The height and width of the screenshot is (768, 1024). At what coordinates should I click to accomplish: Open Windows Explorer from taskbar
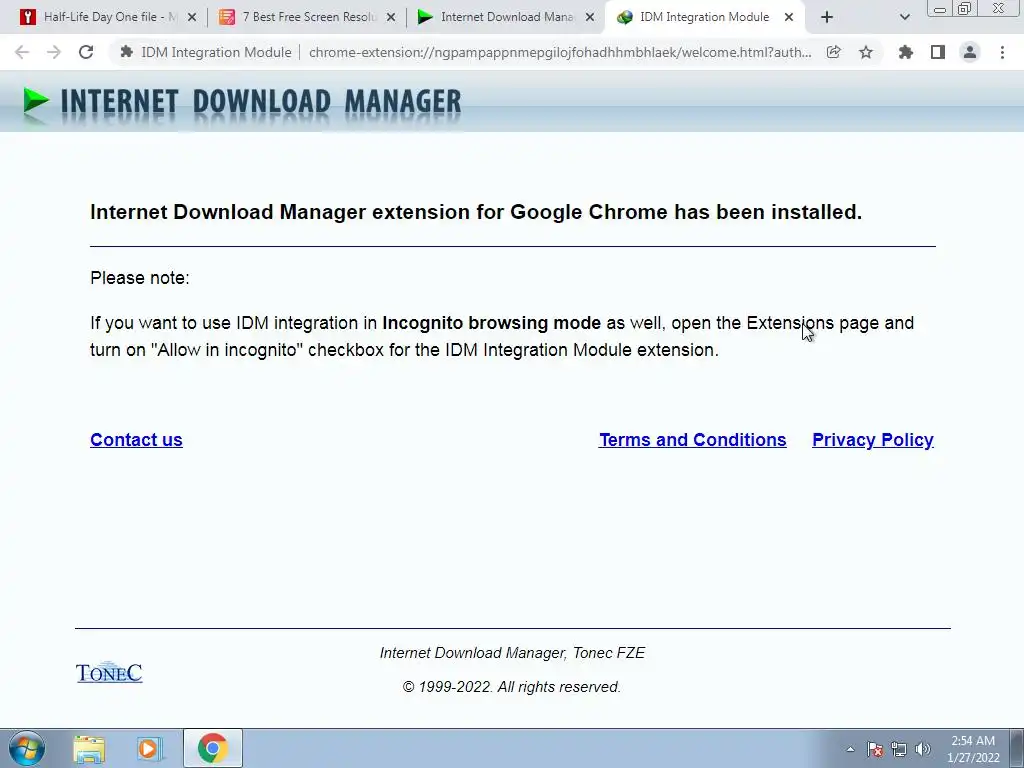[89, 748]
